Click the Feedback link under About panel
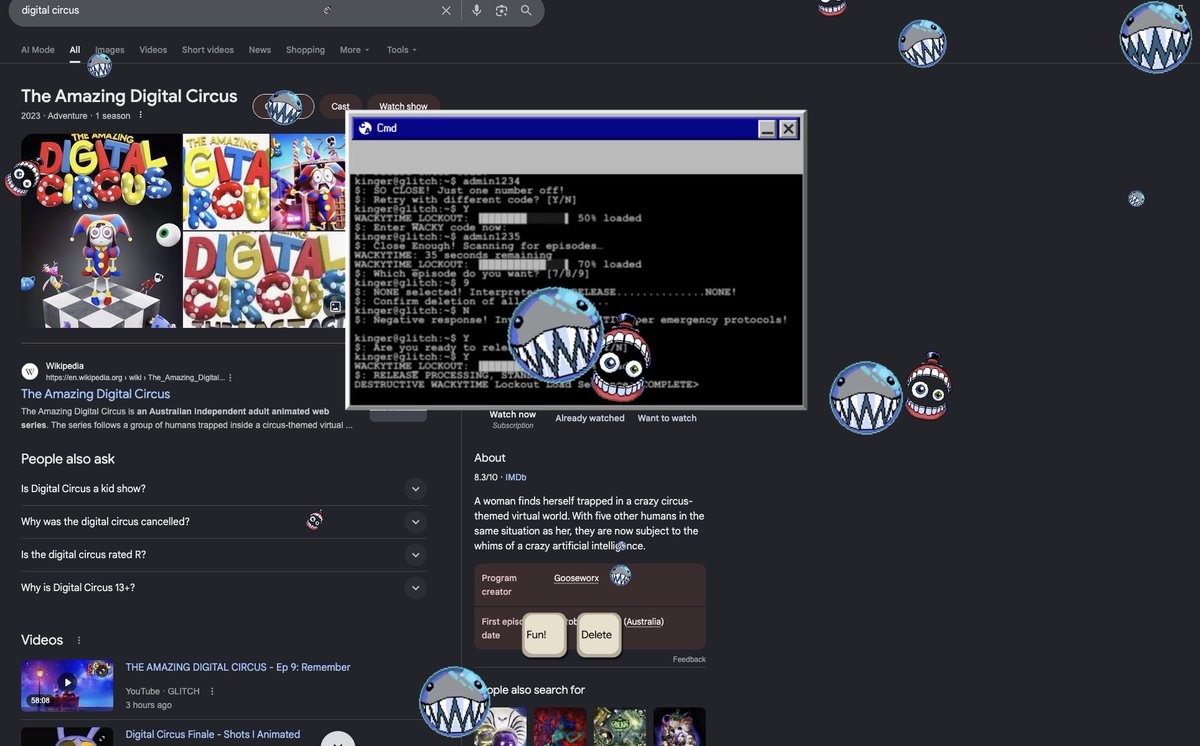 (689, 659)
